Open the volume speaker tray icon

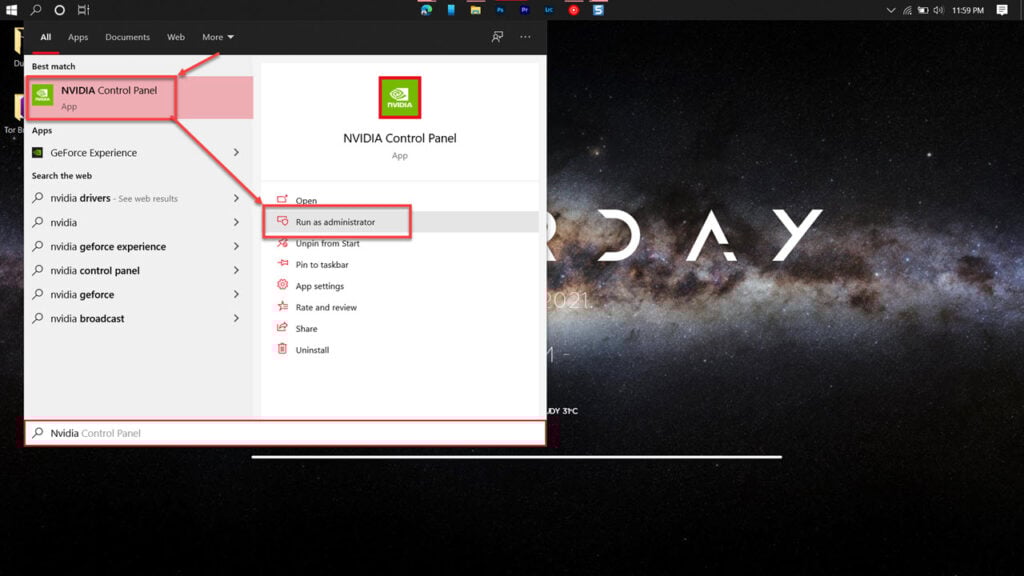pyautogui.click(x=938, y=10)
